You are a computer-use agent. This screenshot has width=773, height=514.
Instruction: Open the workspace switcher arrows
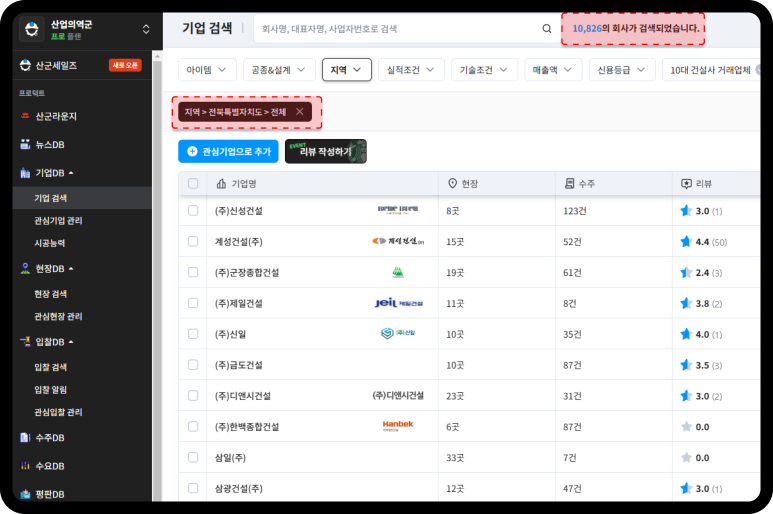(146, 29)
